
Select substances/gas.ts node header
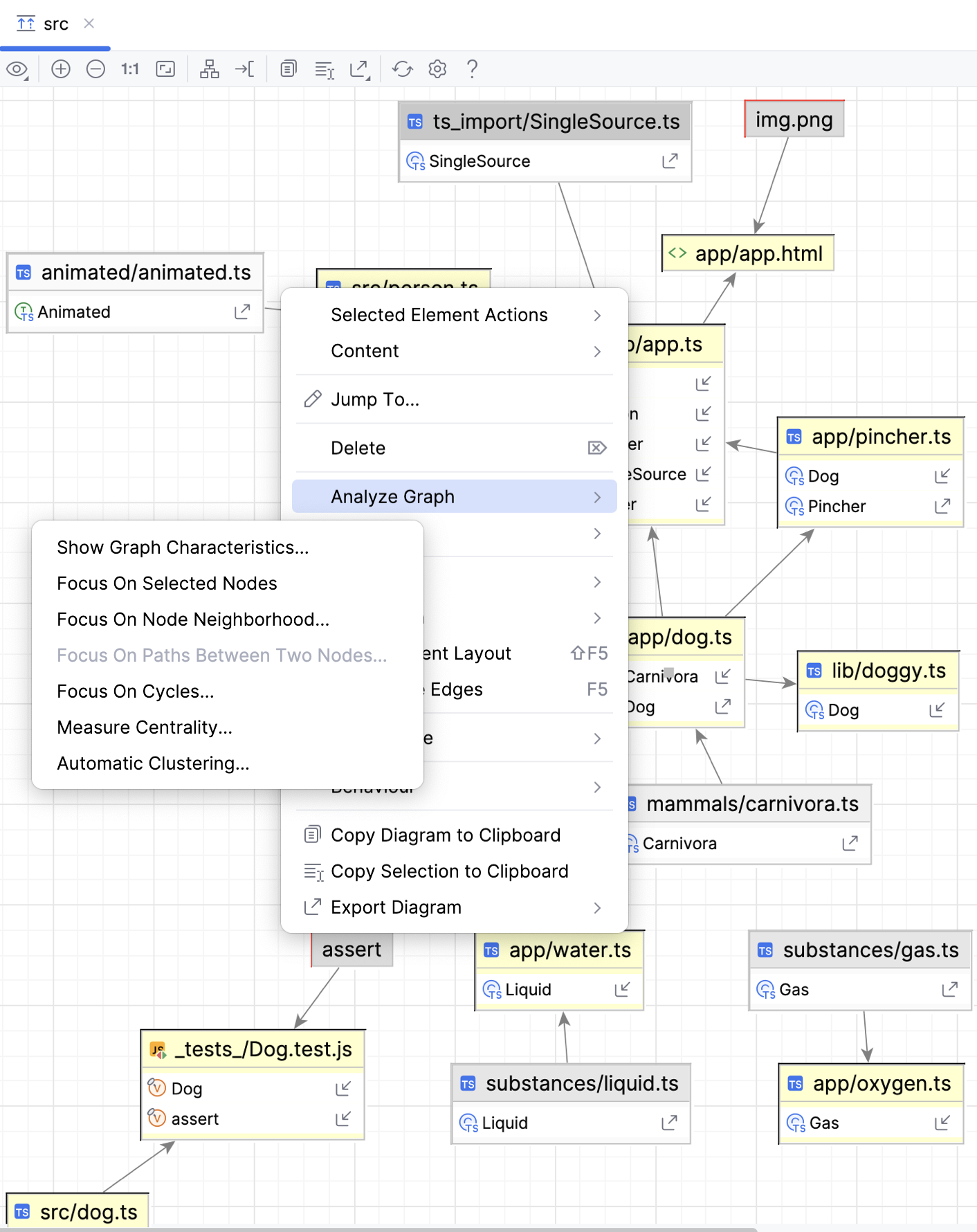(860, 950)
